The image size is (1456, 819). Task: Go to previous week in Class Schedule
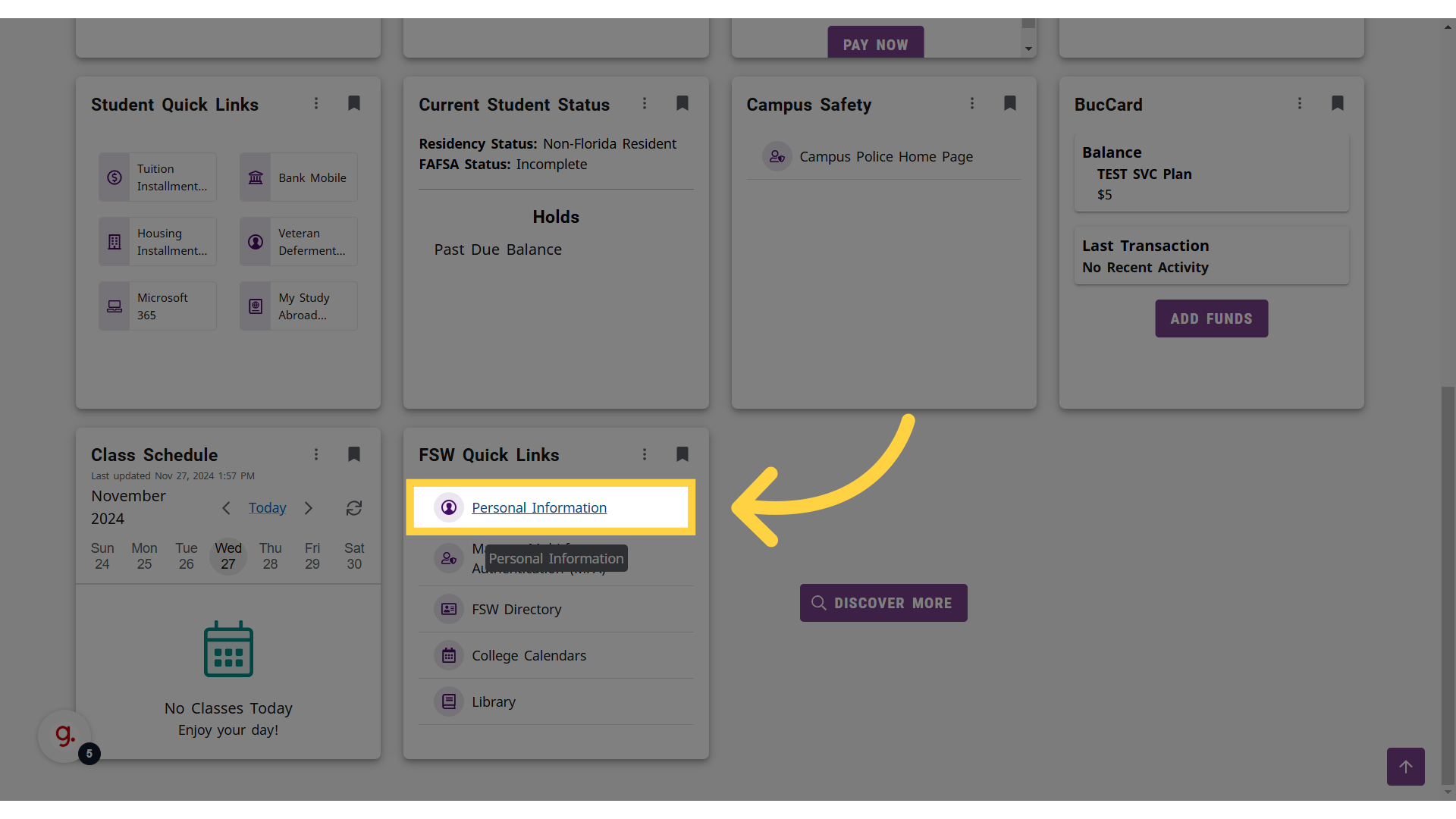pyautogui.click(x=226, y=508)
